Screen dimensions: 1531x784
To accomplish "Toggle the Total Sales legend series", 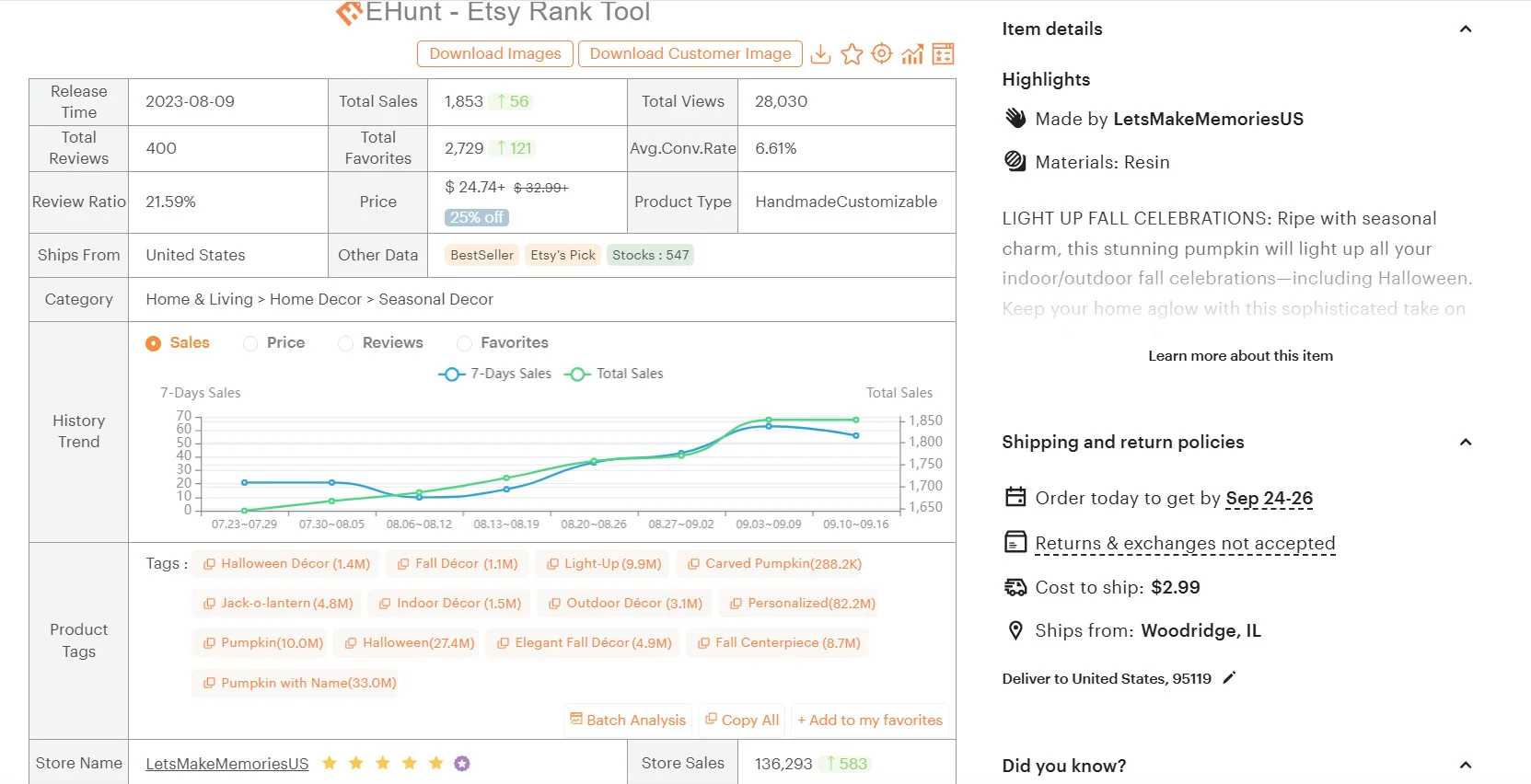I will [614, 374].
